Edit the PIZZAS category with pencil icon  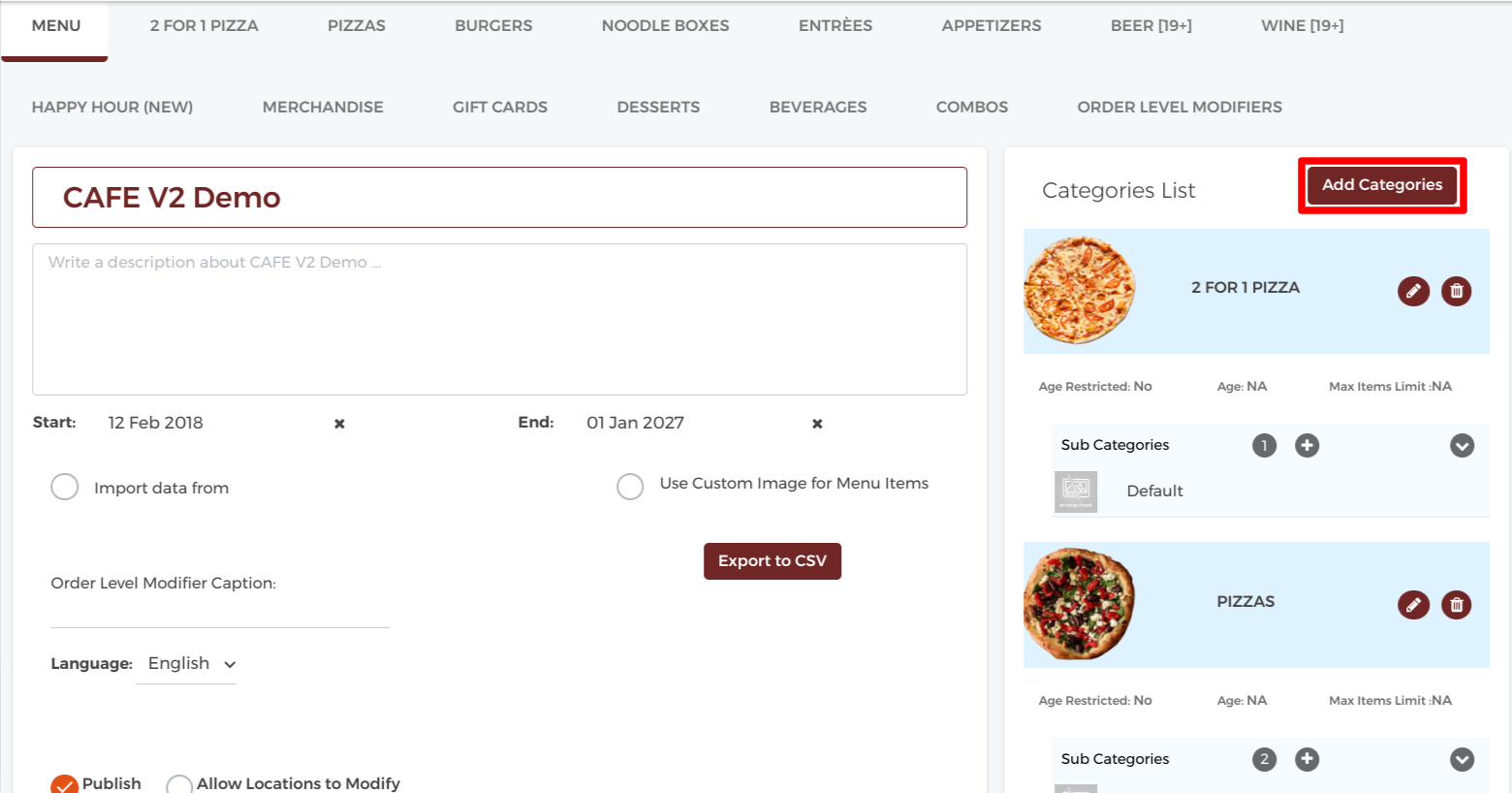[x=1413, y=605]
